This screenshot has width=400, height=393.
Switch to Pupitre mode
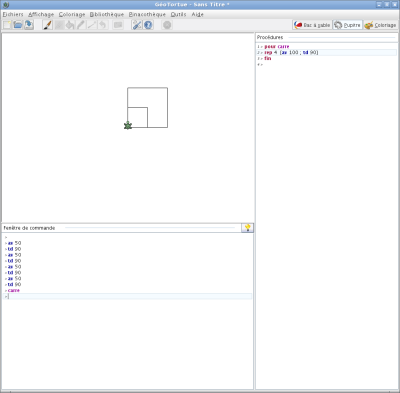(x=347, y=25)
